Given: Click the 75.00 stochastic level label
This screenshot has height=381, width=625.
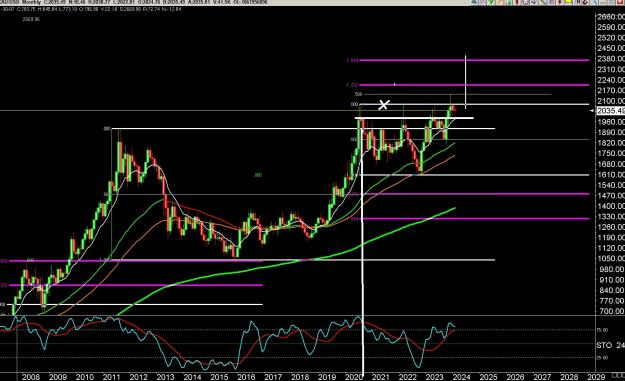Looking at the screenshot, I should coord(602,330).
